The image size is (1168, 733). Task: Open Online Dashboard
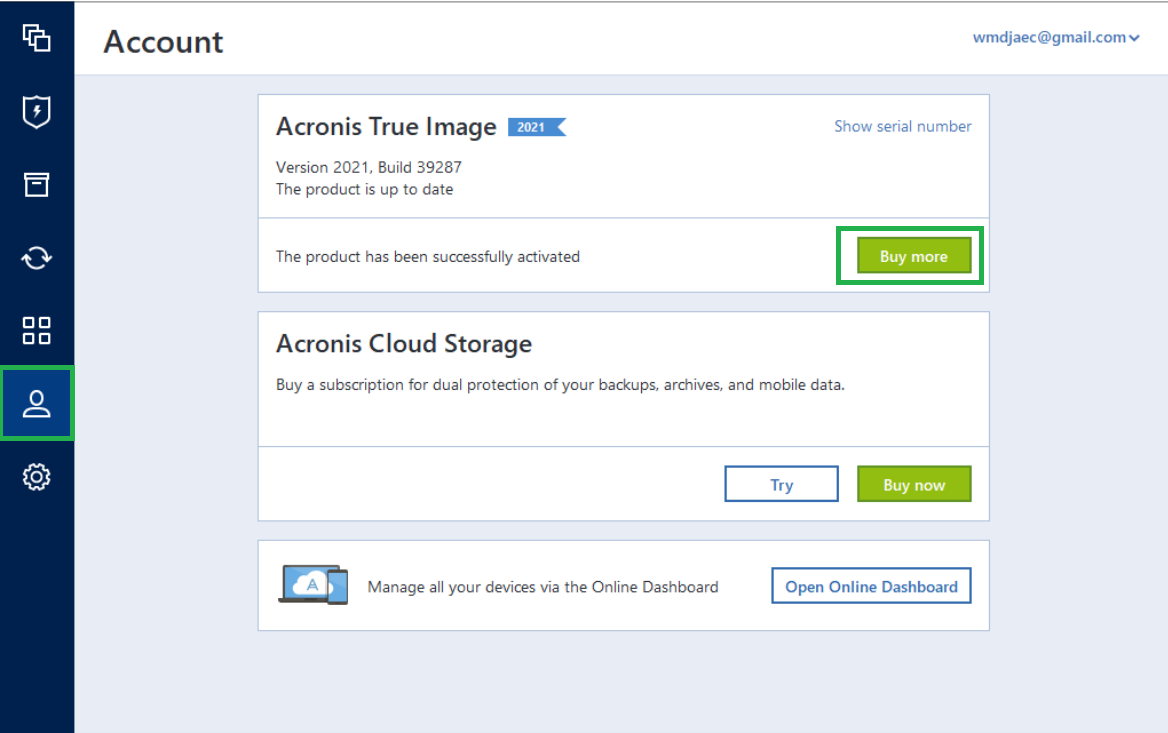tap(870, 586)
